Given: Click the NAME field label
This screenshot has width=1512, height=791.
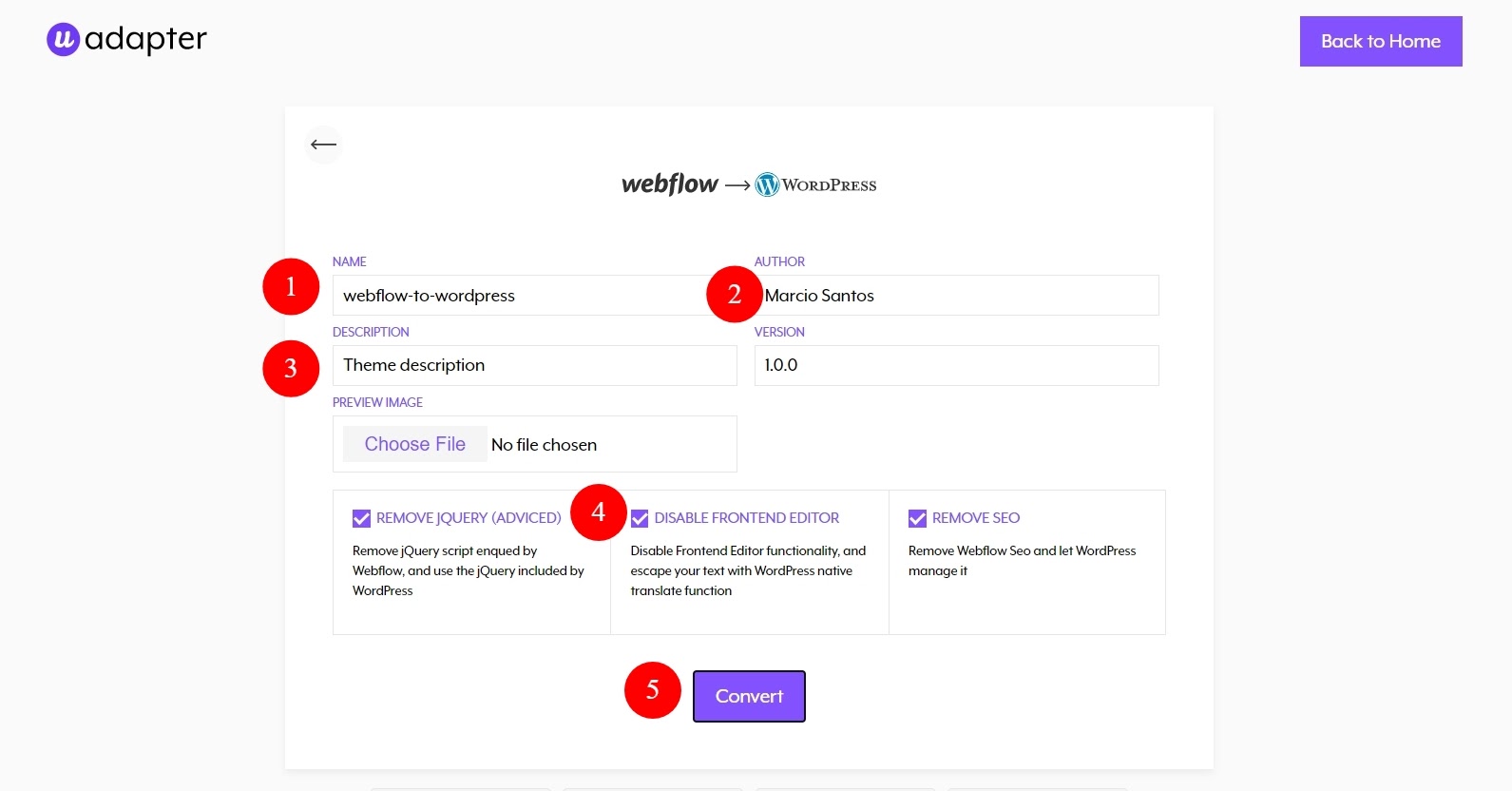Looking at the screenshot, I should tap(350, 261).
